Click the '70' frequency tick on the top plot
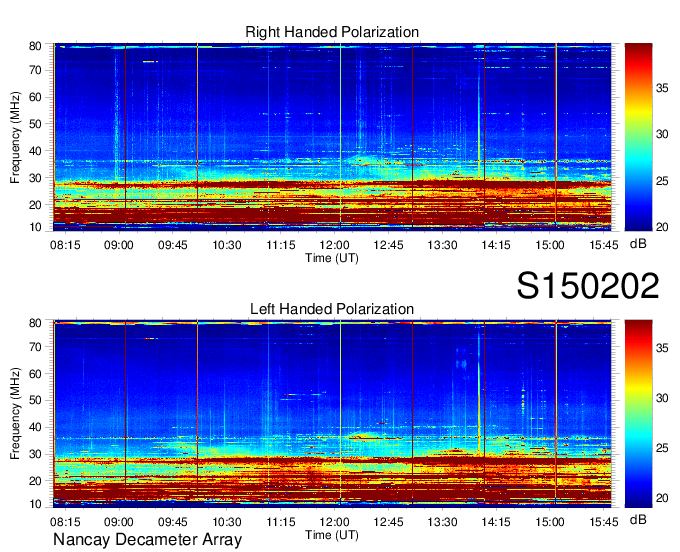680x552 pixels. coord(36,70)
